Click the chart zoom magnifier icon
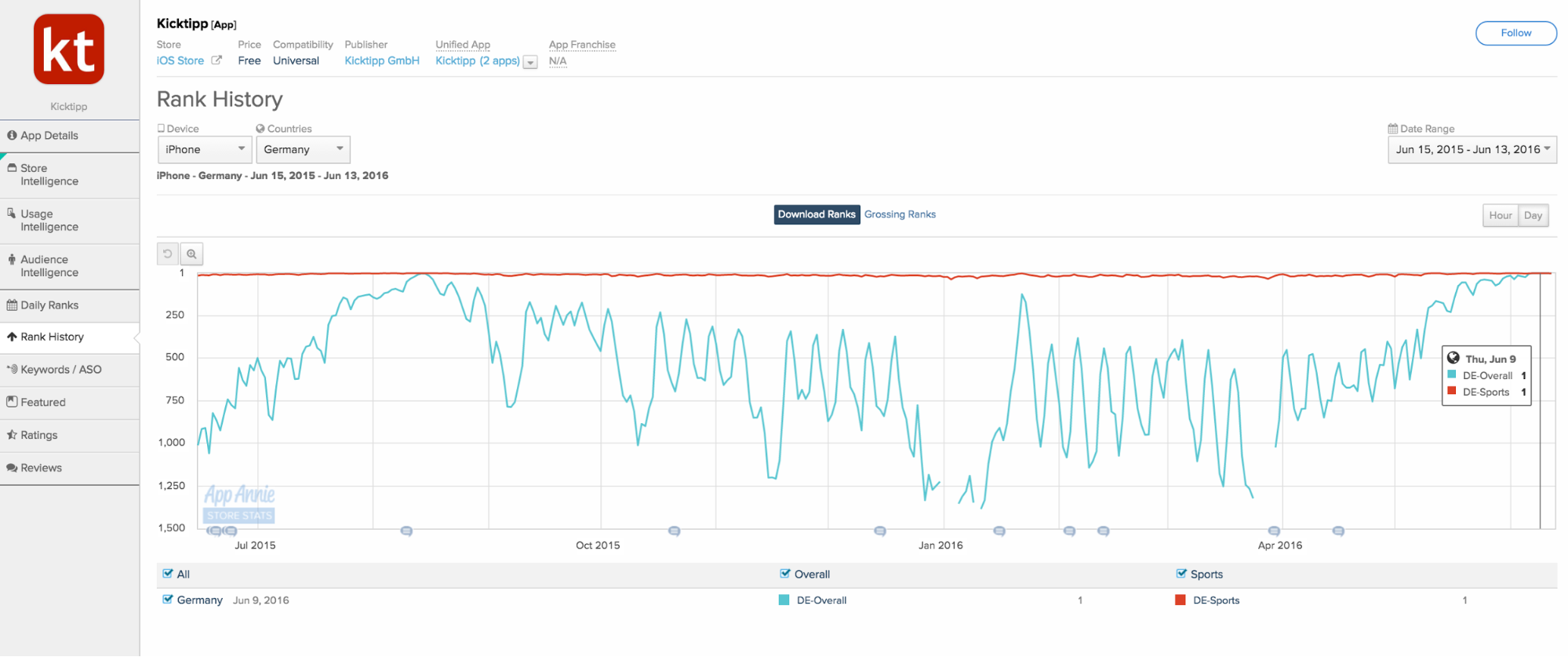Viewport: 1568px width, 657px height. (x=191, y=254)
